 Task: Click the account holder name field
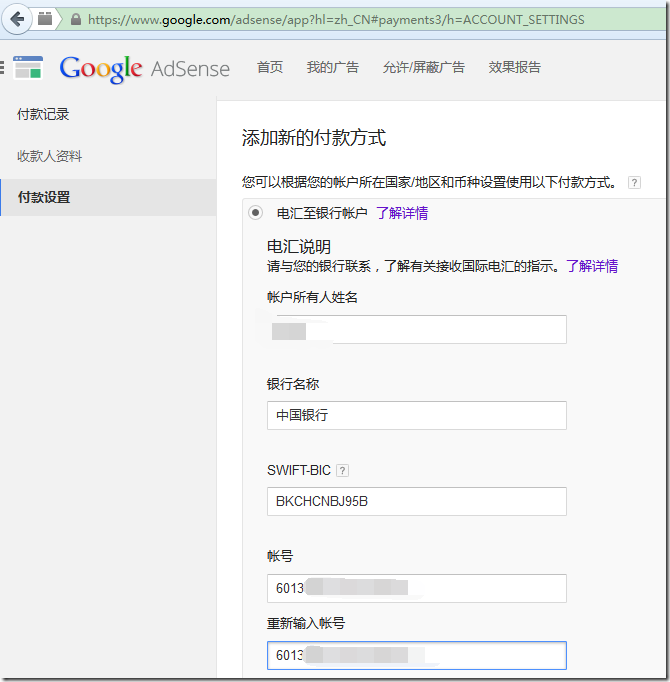(417, 330)
